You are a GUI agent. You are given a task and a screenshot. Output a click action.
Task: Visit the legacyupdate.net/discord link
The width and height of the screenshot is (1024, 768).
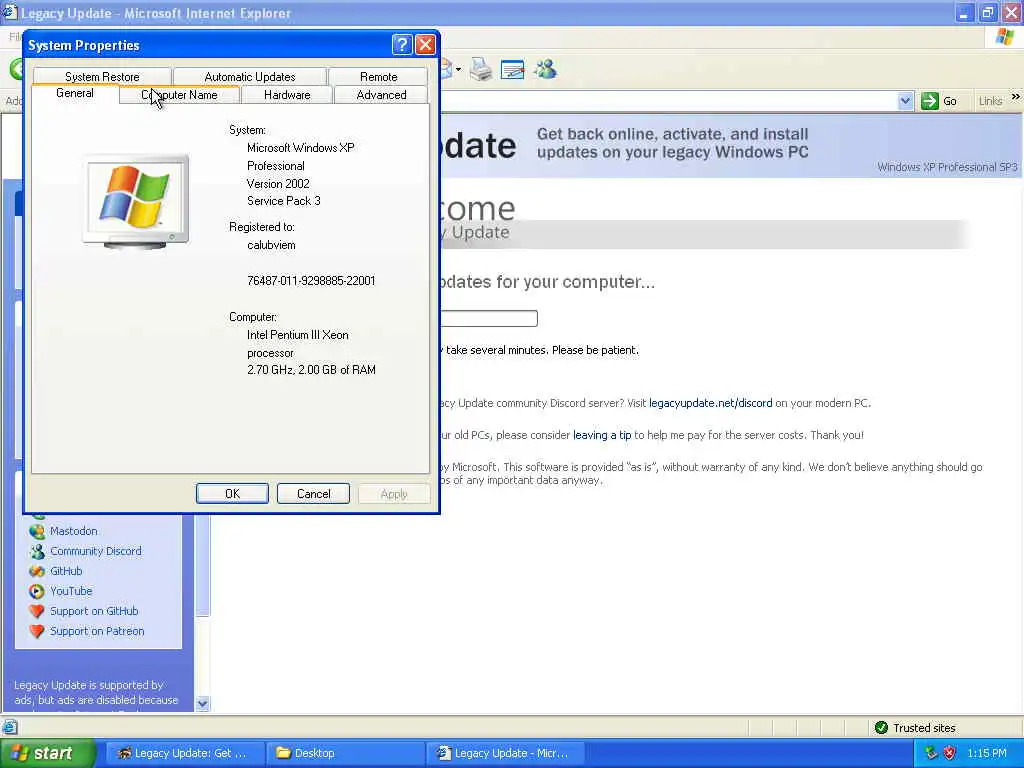coord(711,403)
